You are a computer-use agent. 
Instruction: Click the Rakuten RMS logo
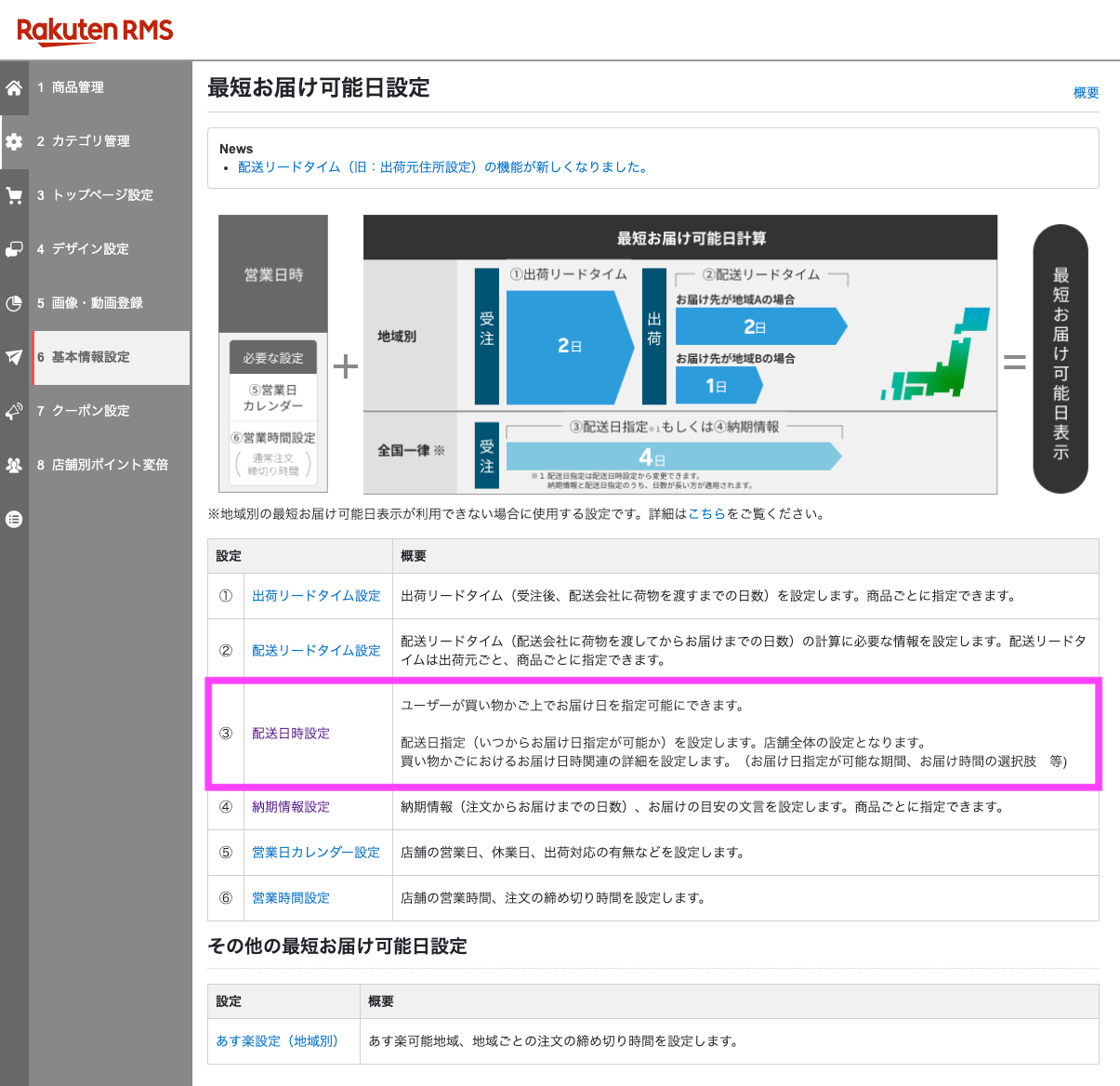point(95,31)
